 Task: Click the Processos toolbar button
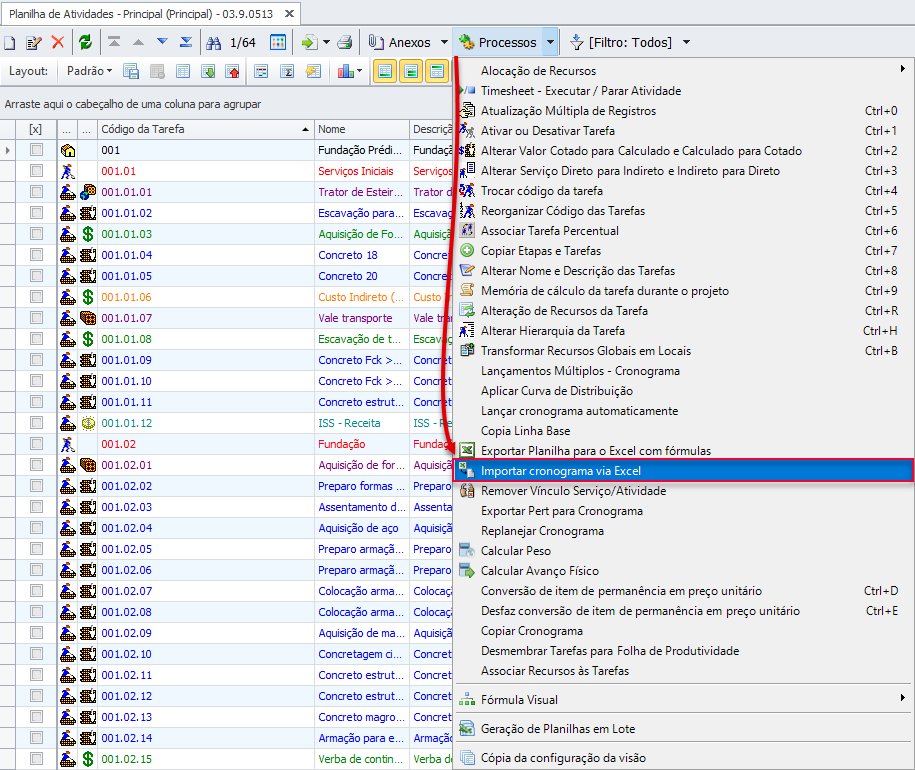point(498,42)
